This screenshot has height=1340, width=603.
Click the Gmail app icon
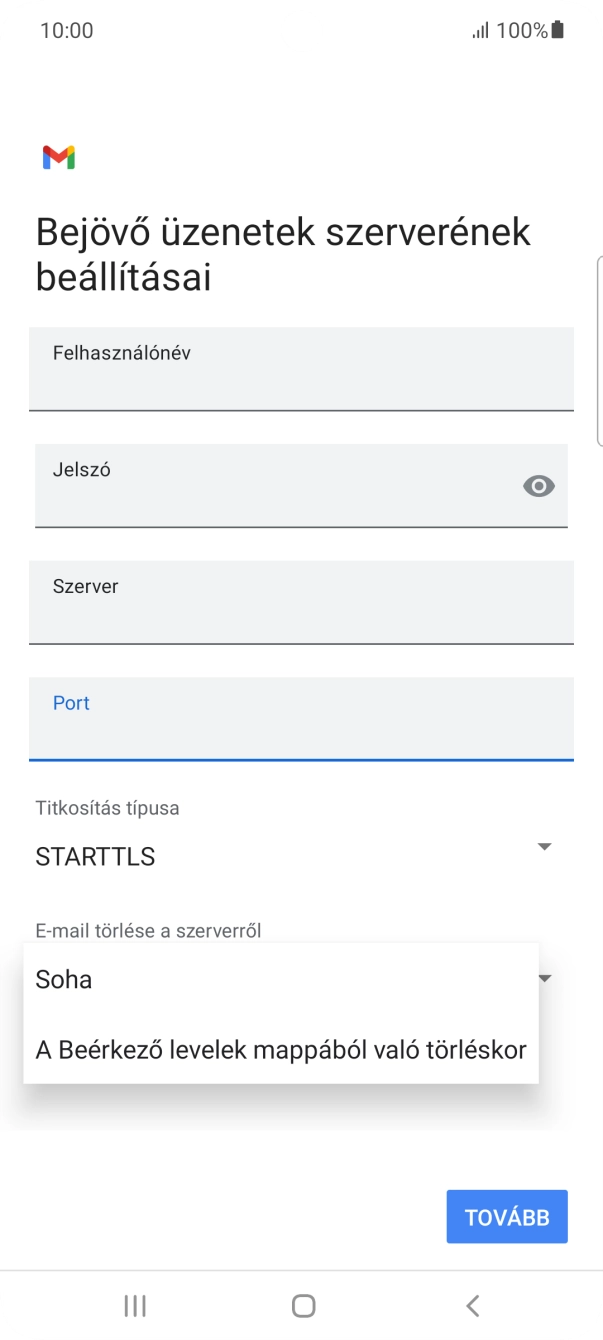pos(59,157)
